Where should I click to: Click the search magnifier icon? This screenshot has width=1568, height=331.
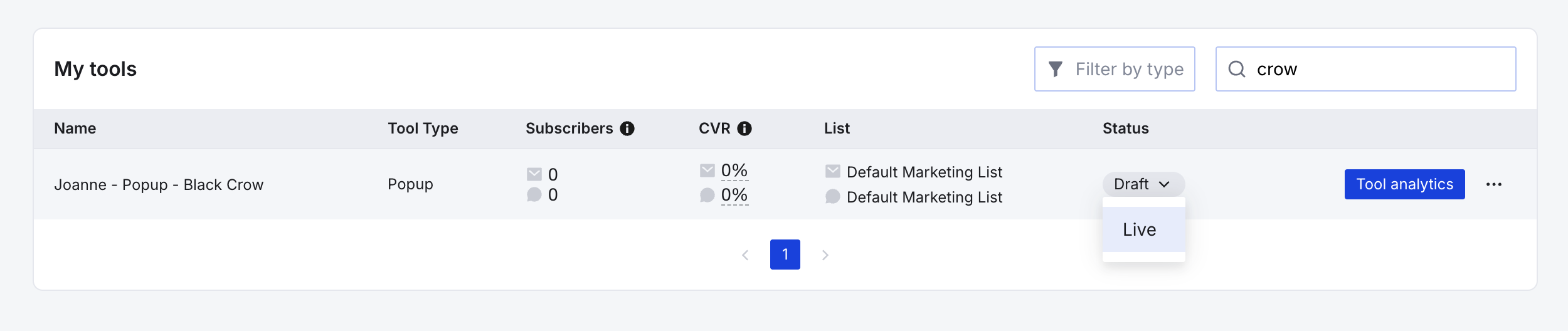(1237, 69)
